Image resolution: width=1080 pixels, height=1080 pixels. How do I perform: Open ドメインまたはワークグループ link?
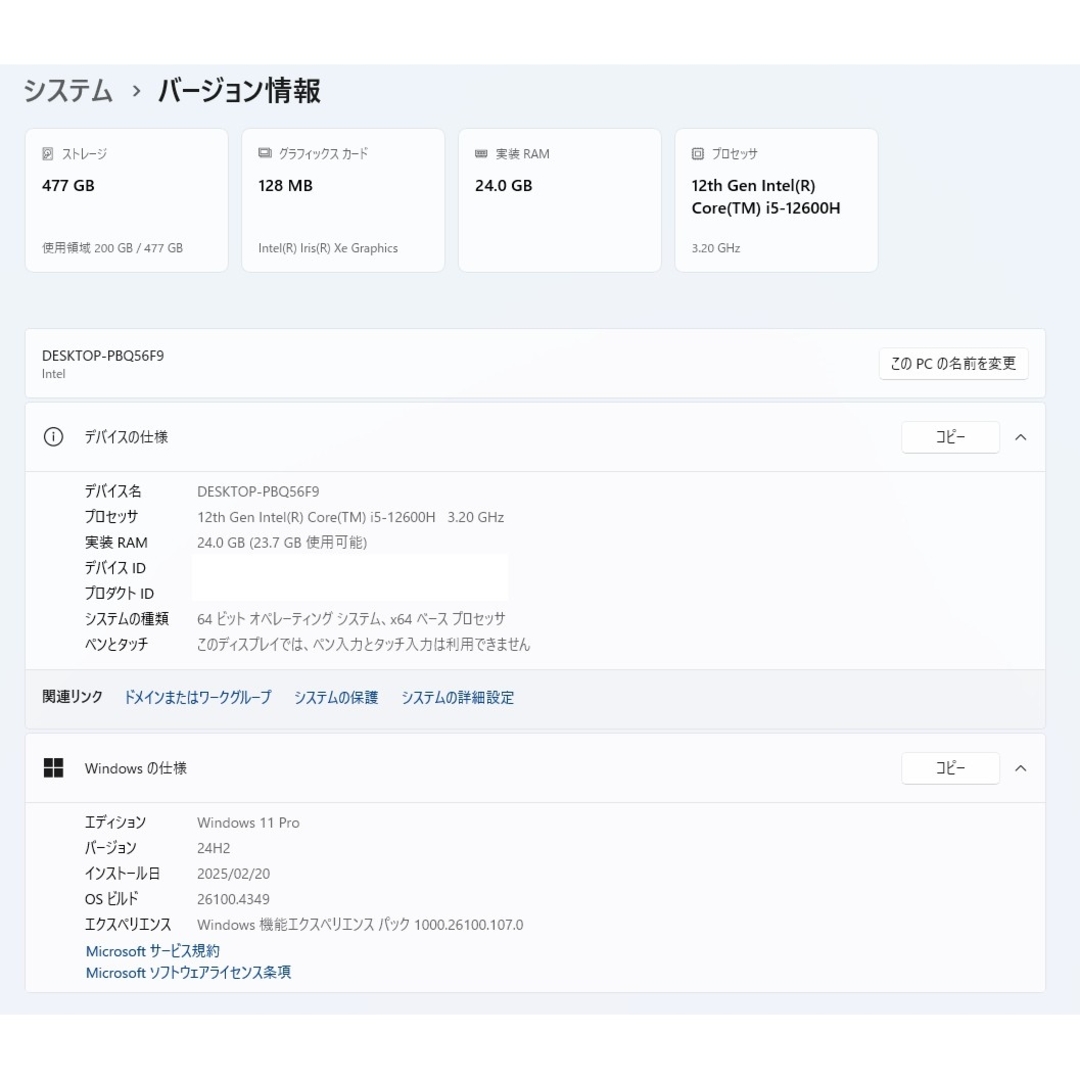click(197, 697)
